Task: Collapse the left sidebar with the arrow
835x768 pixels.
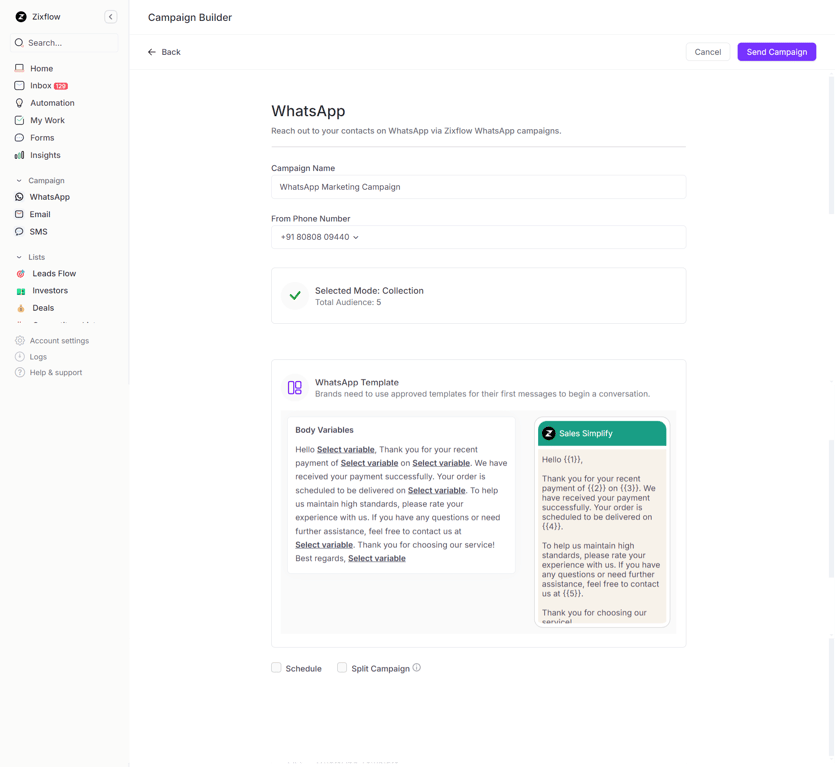Action: click(111, 16)
